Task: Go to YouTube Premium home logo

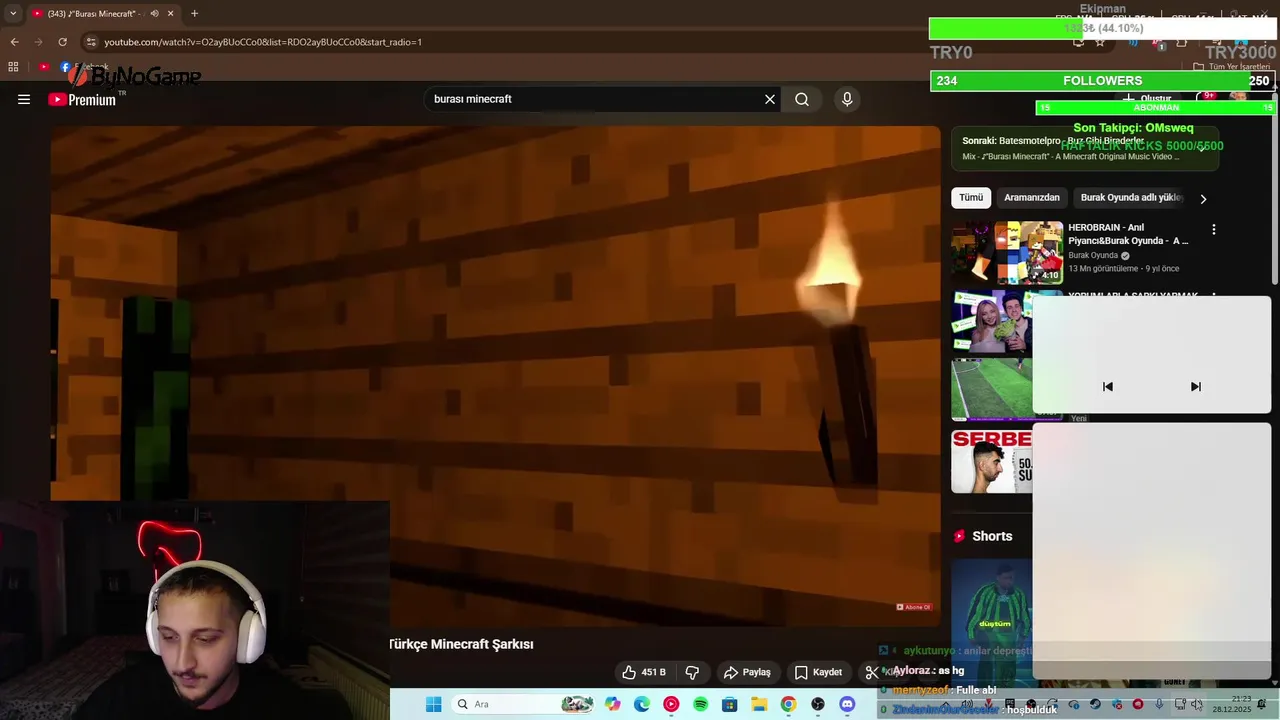Action: click(82, 99)
